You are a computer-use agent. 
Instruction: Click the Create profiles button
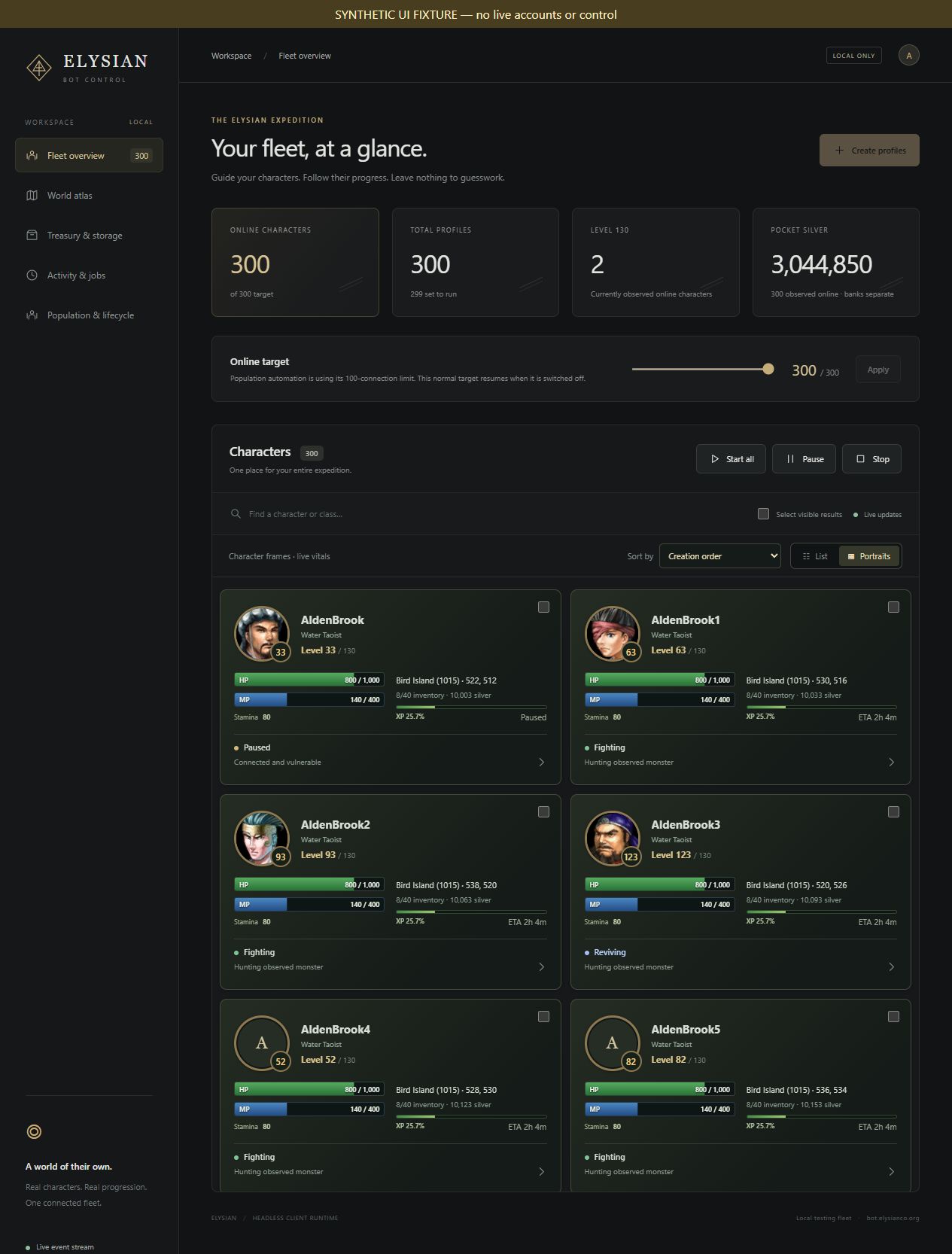coord(869,151)
